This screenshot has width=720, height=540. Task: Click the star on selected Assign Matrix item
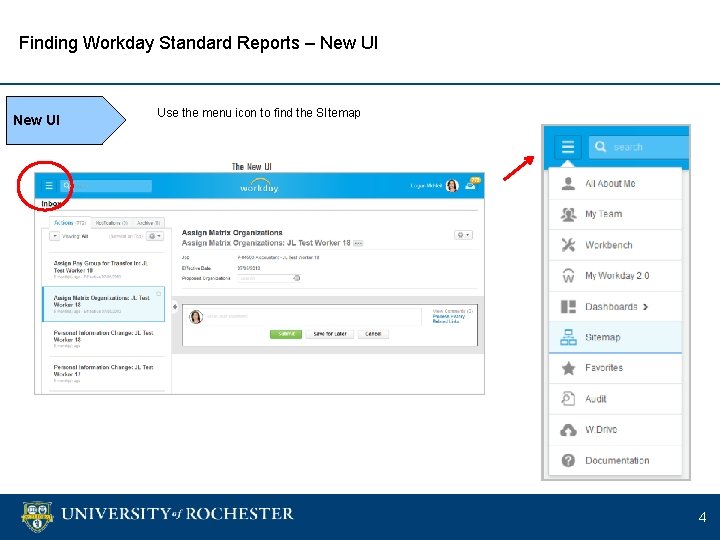(158, 293)
